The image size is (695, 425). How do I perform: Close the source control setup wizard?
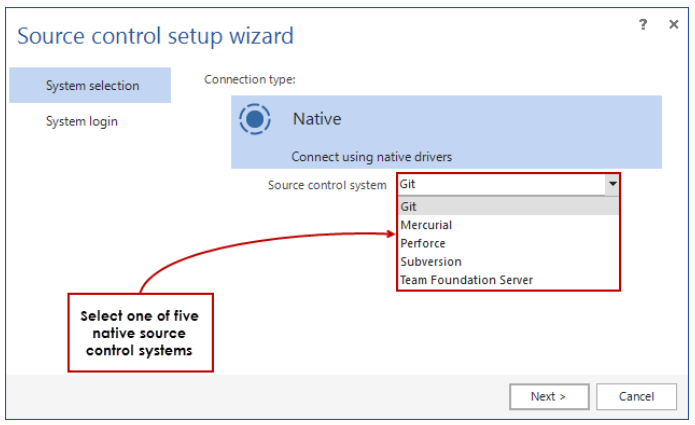[x=673, y=24]
